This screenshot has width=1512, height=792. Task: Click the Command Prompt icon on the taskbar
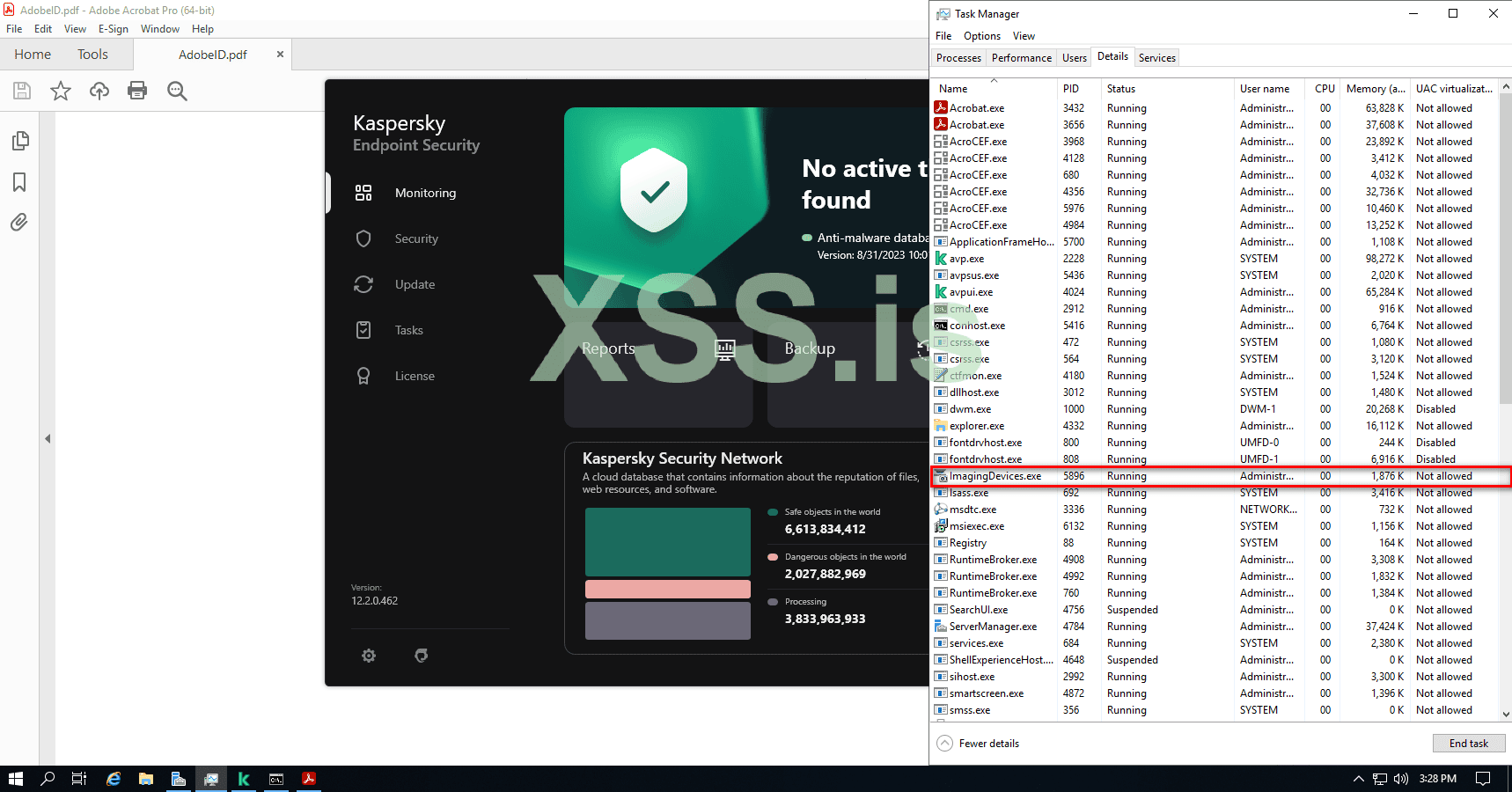pyautogui.click(x=276, y=779)
